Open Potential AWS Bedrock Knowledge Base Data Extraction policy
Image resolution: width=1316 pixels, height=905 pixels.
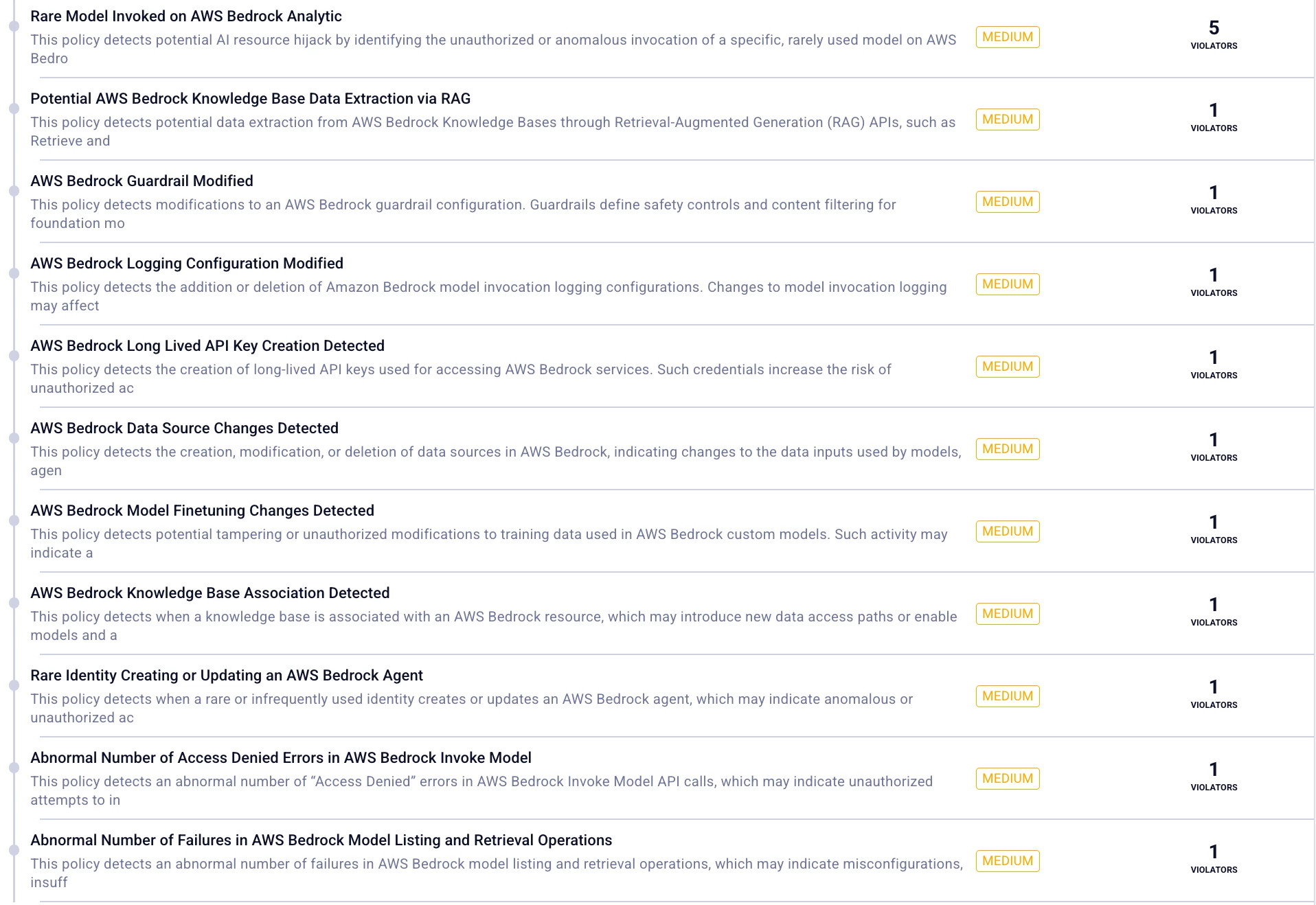[251, 99]
